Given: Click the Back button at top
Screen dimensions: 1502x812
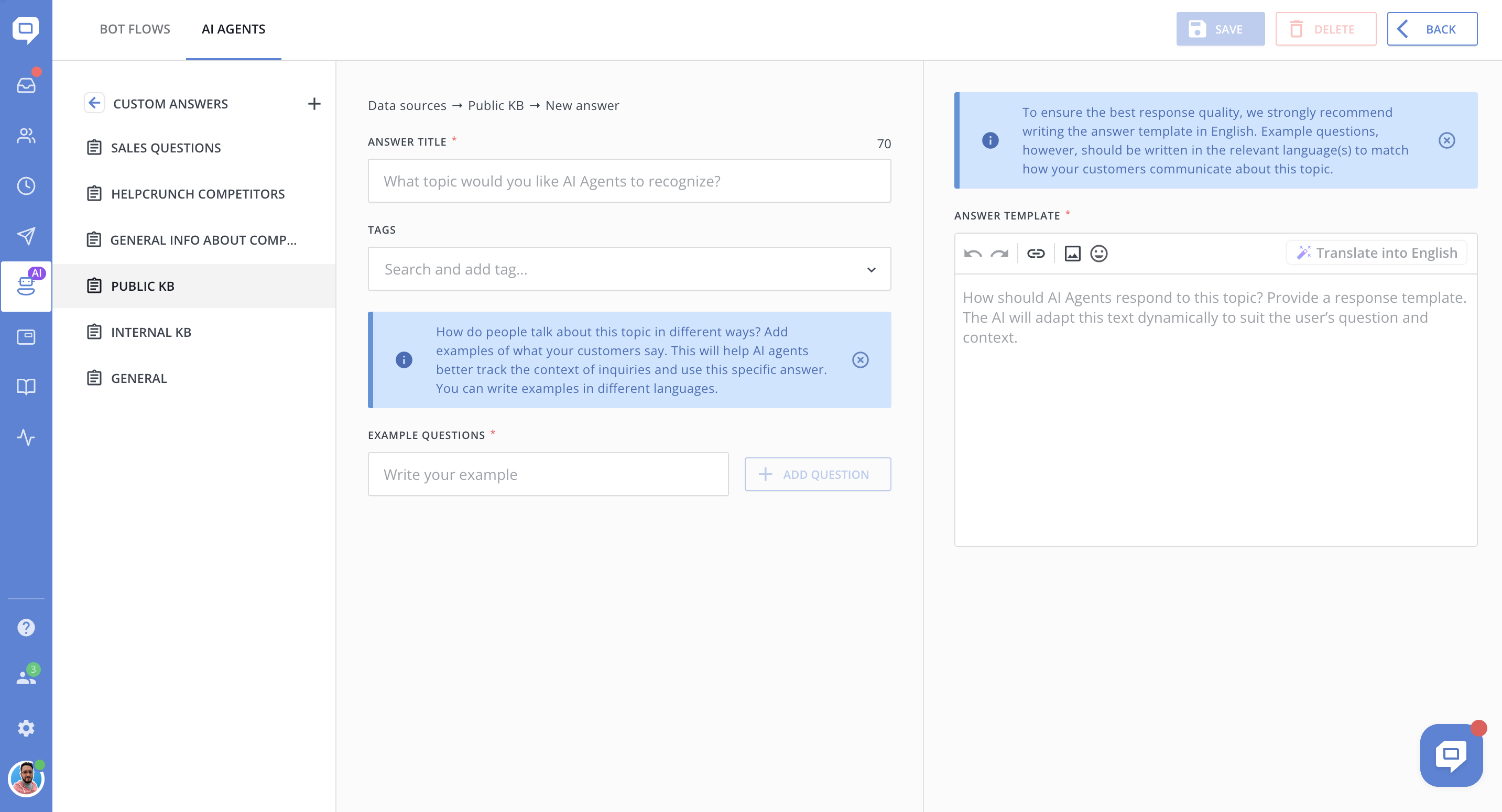Looking at the screenshot, I should click(1431, 29).
